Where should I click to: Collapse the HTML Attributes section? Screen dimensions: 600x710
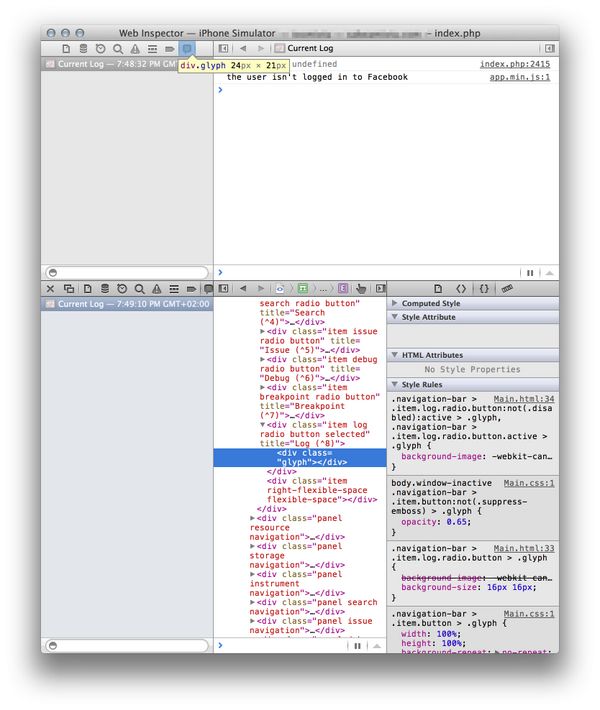[431, 355]
